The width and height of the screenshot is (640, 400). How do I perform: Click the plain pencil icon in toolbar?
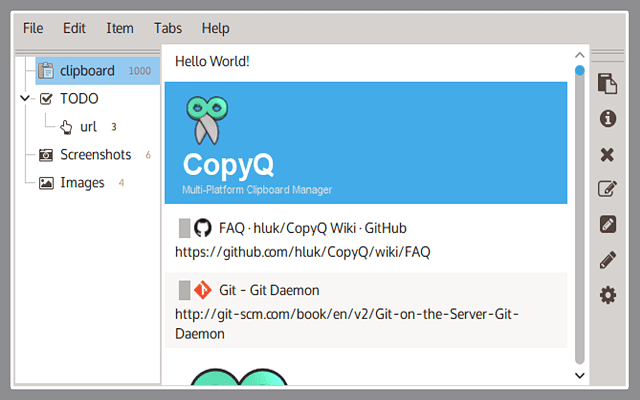[607, 260]
